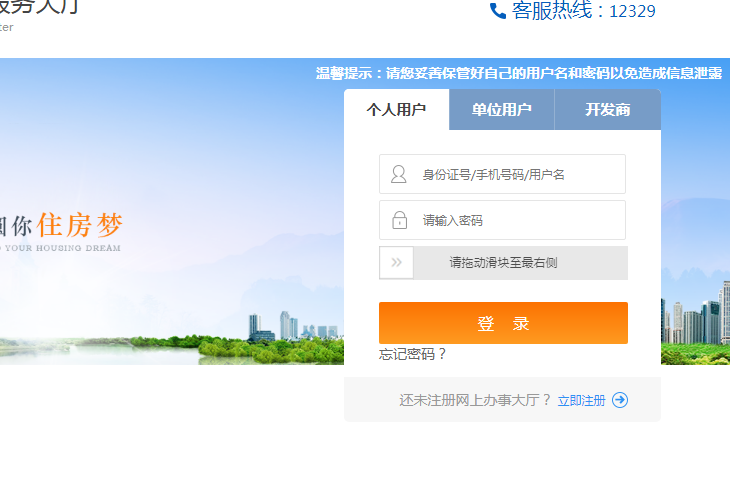Screen dimensions: 730x487
Task: Click the orange 登录 button
Action: [x=503, y=323]
